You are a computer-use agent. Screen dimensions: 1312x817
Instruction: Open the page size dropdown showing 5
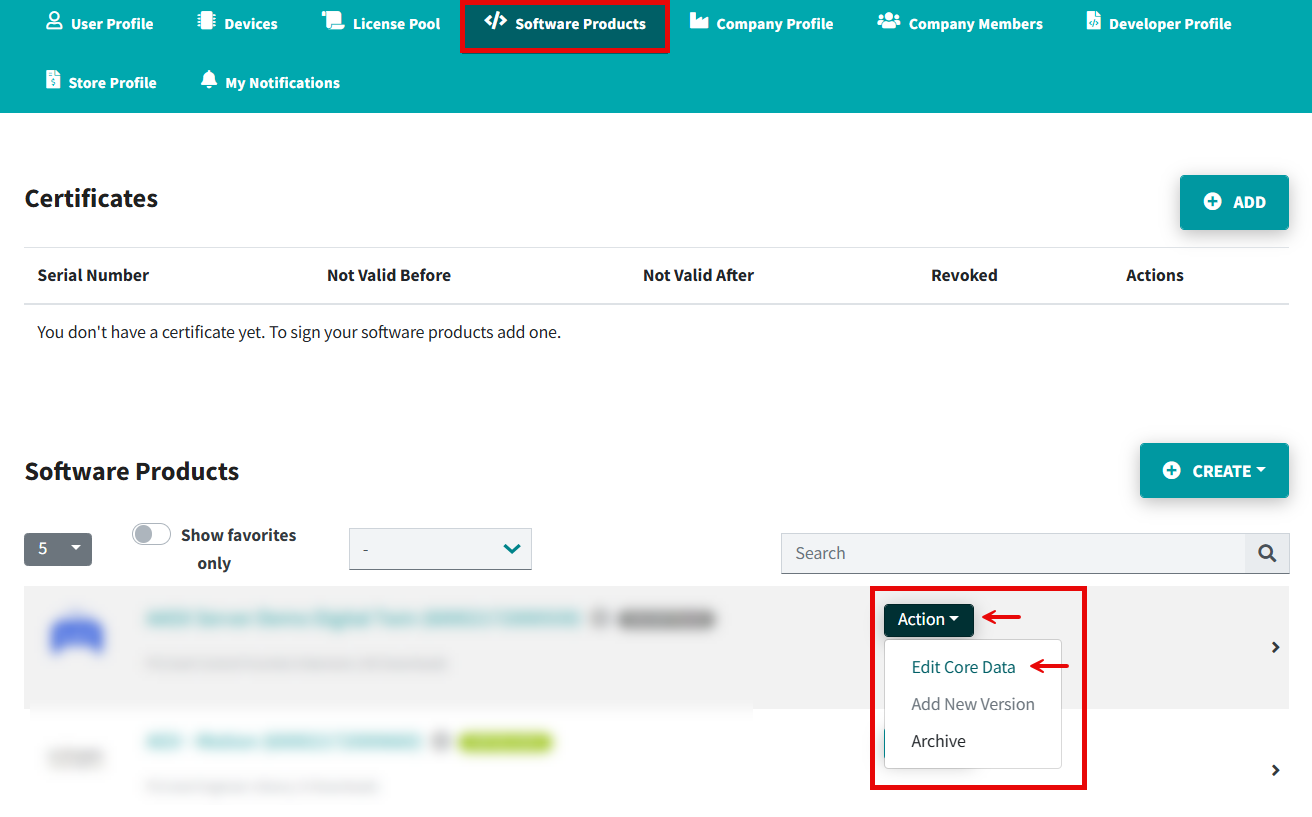tap(58, 548)
